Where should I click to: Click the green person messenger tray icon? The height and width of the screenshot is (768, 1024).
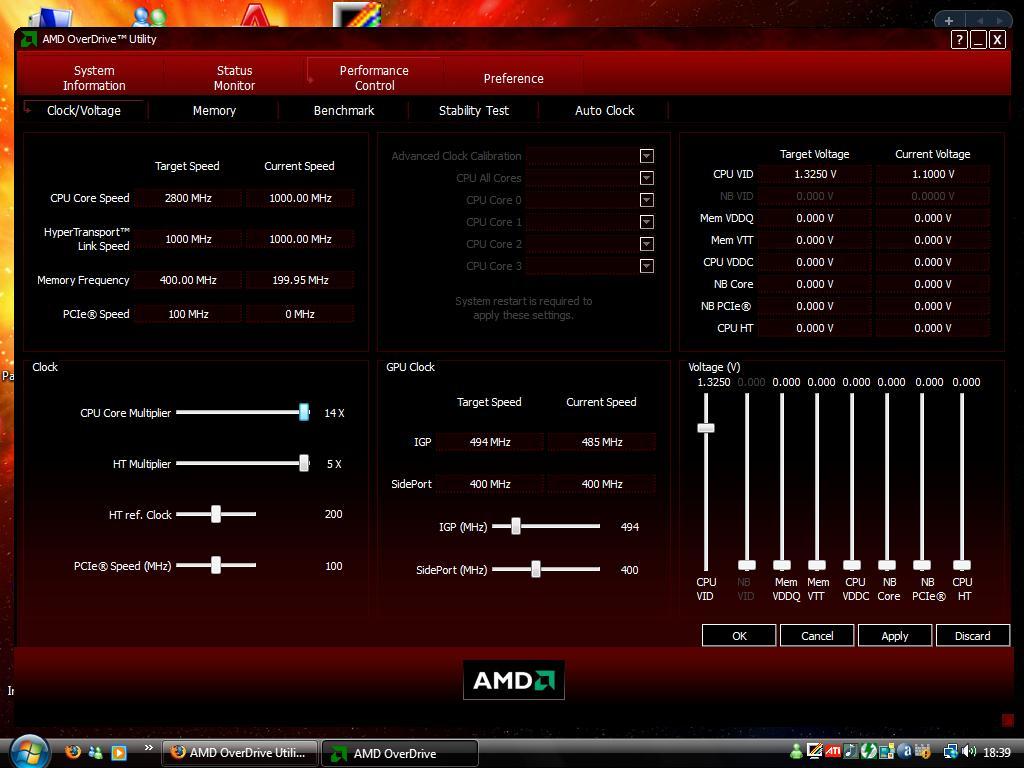coord(796,752)
